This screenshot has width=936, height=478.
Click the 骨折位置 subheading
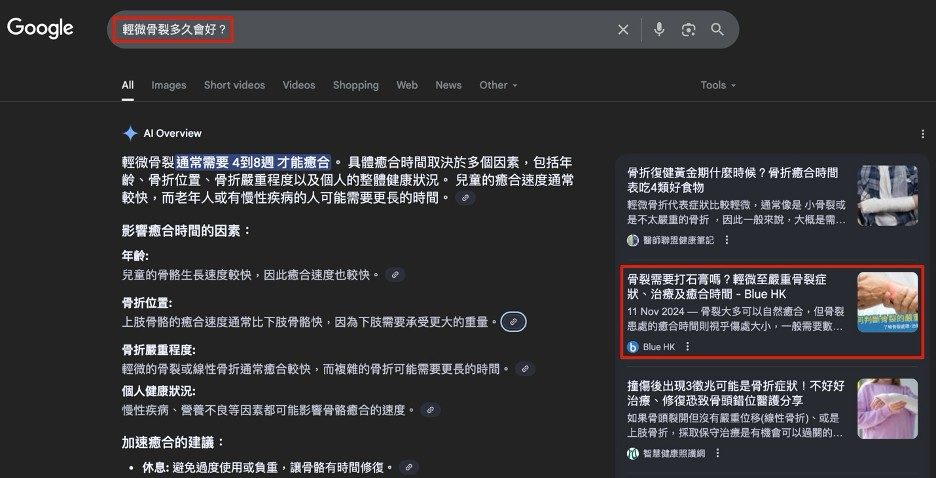coord(147,303)
